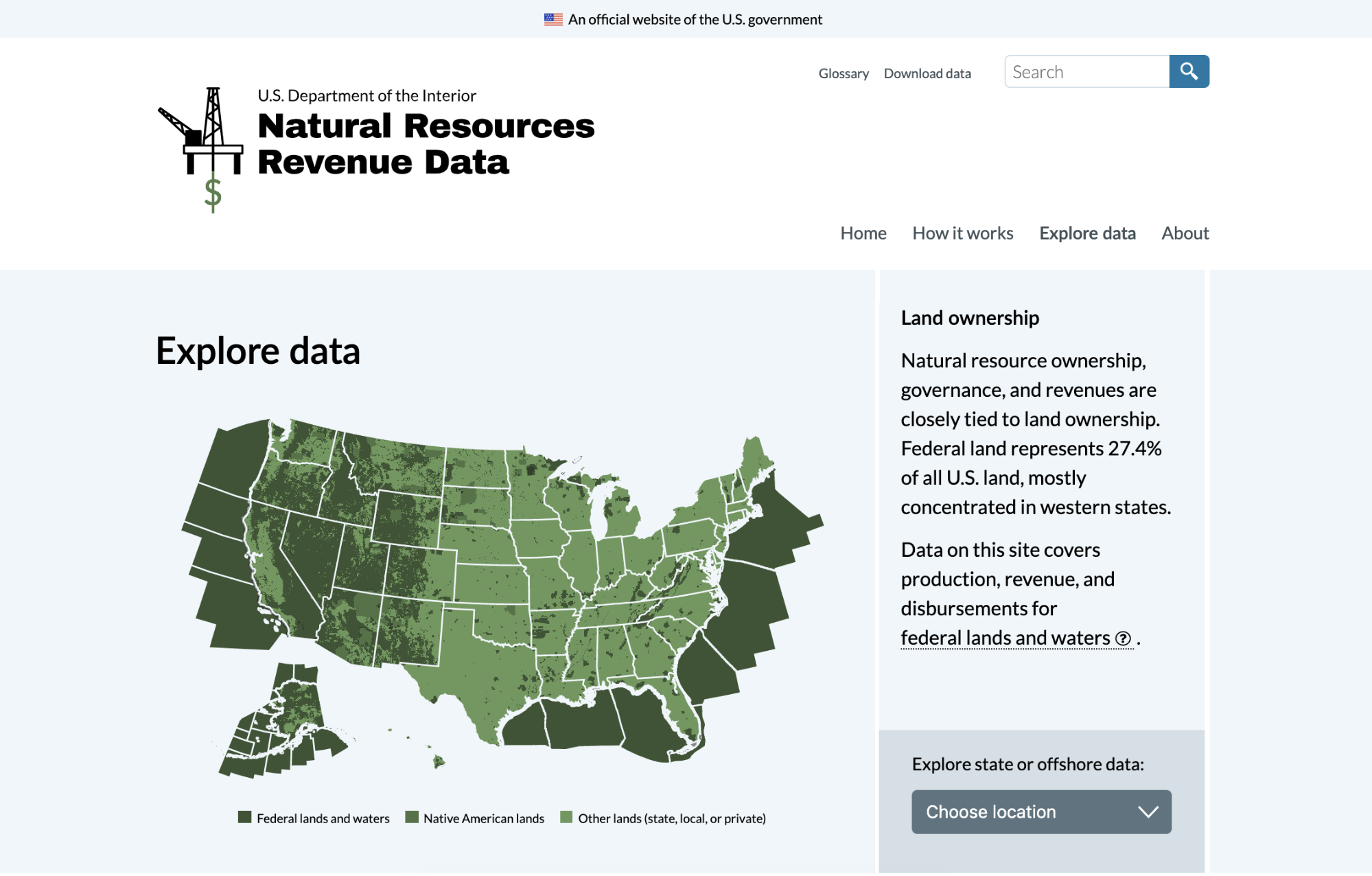Select the Explore data nav item
1372x876 pixels.
1087,233
